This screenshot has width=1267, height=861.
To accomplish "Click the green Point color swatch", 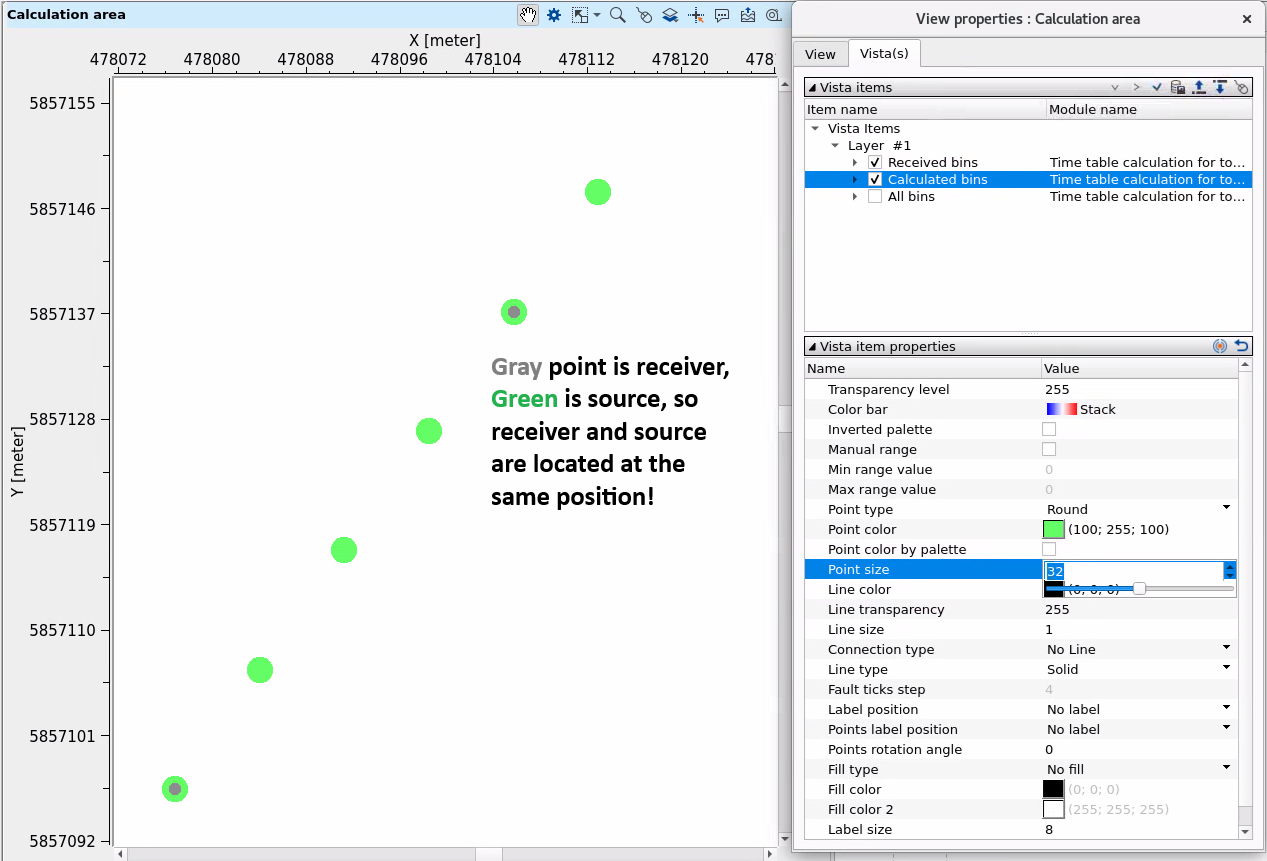I will [x=1054, y=529].
